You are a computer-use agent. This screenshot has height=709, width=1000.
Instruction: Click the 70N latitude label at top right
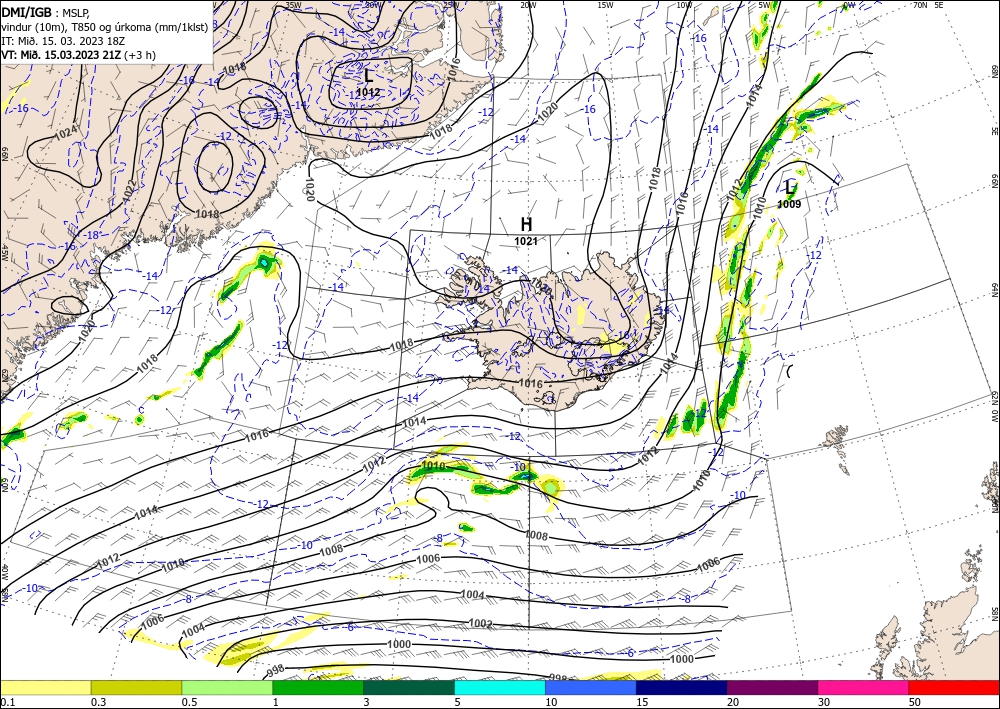click(x=919, y=5)
